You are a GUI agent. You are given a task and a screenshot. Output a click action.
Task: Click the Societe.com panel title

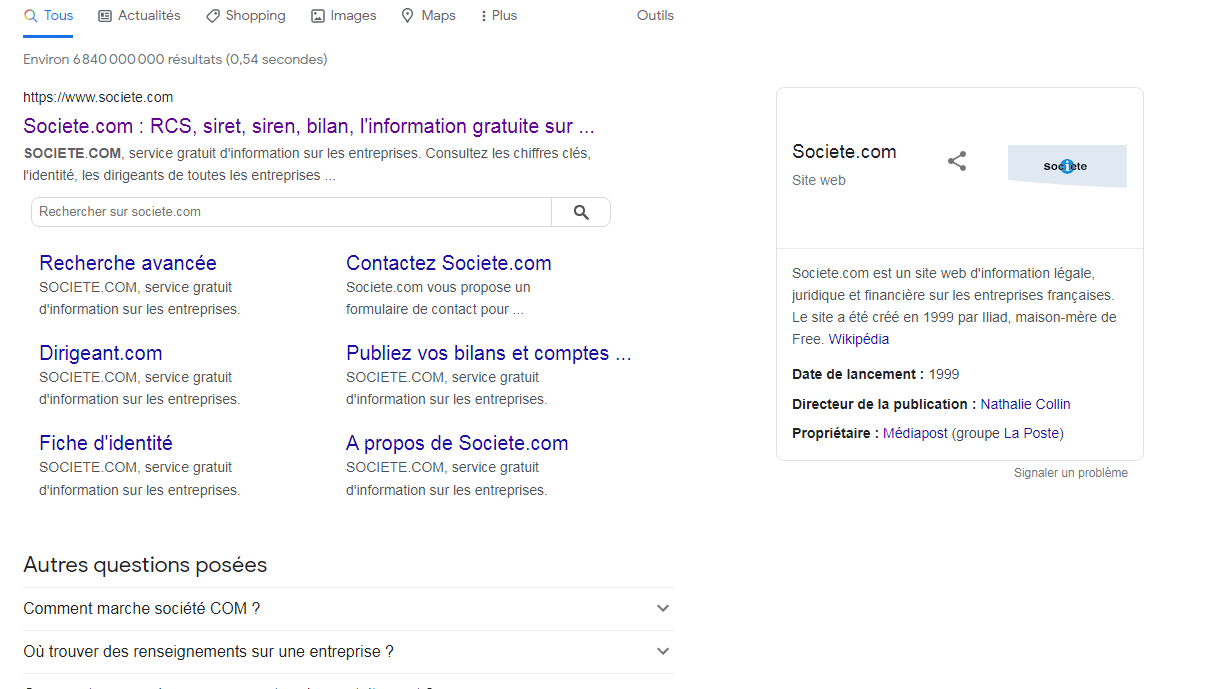[844, 151]
